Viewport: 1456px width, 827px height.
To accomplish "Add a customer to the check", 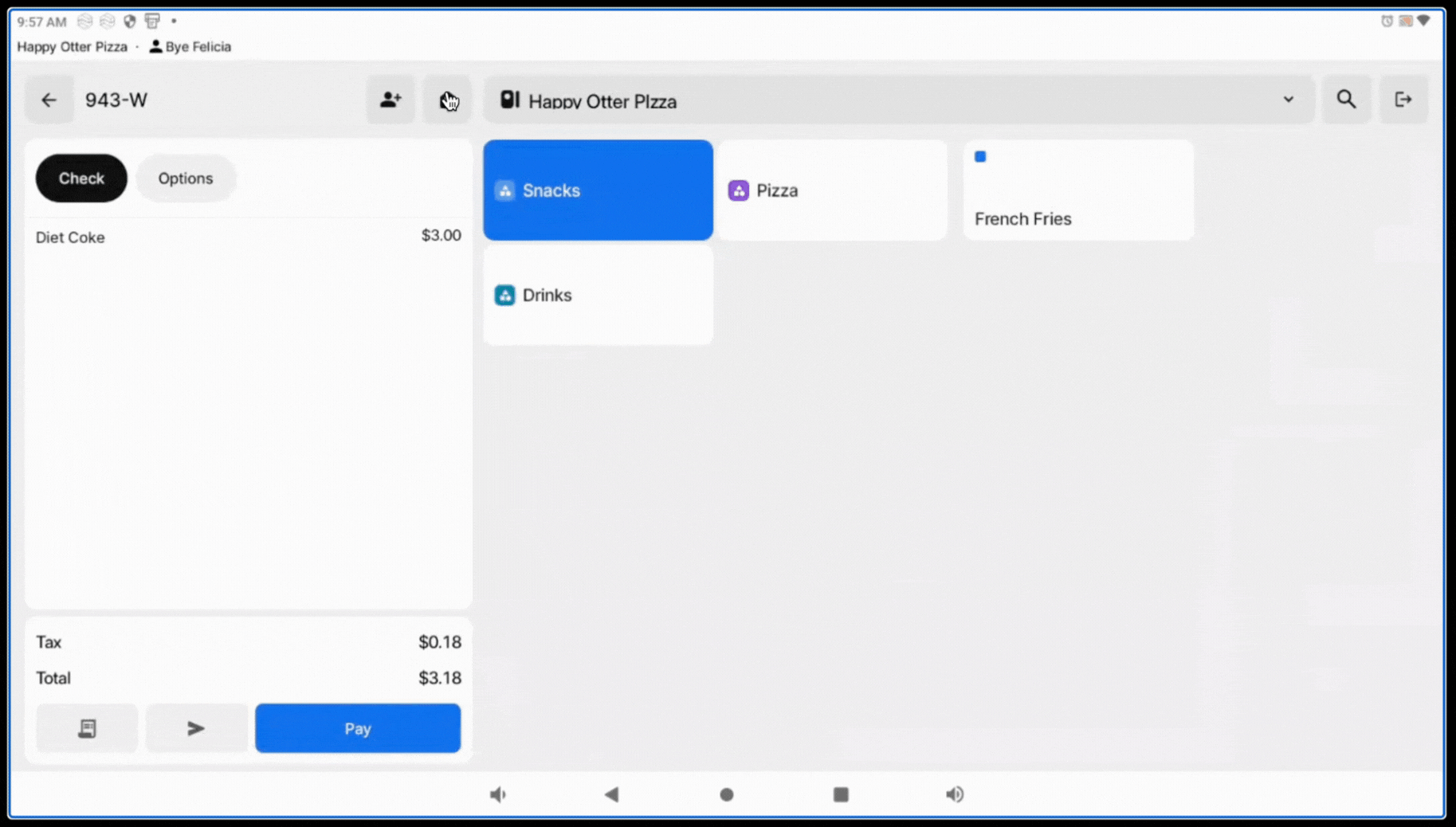I will click(x=390, y=100).
